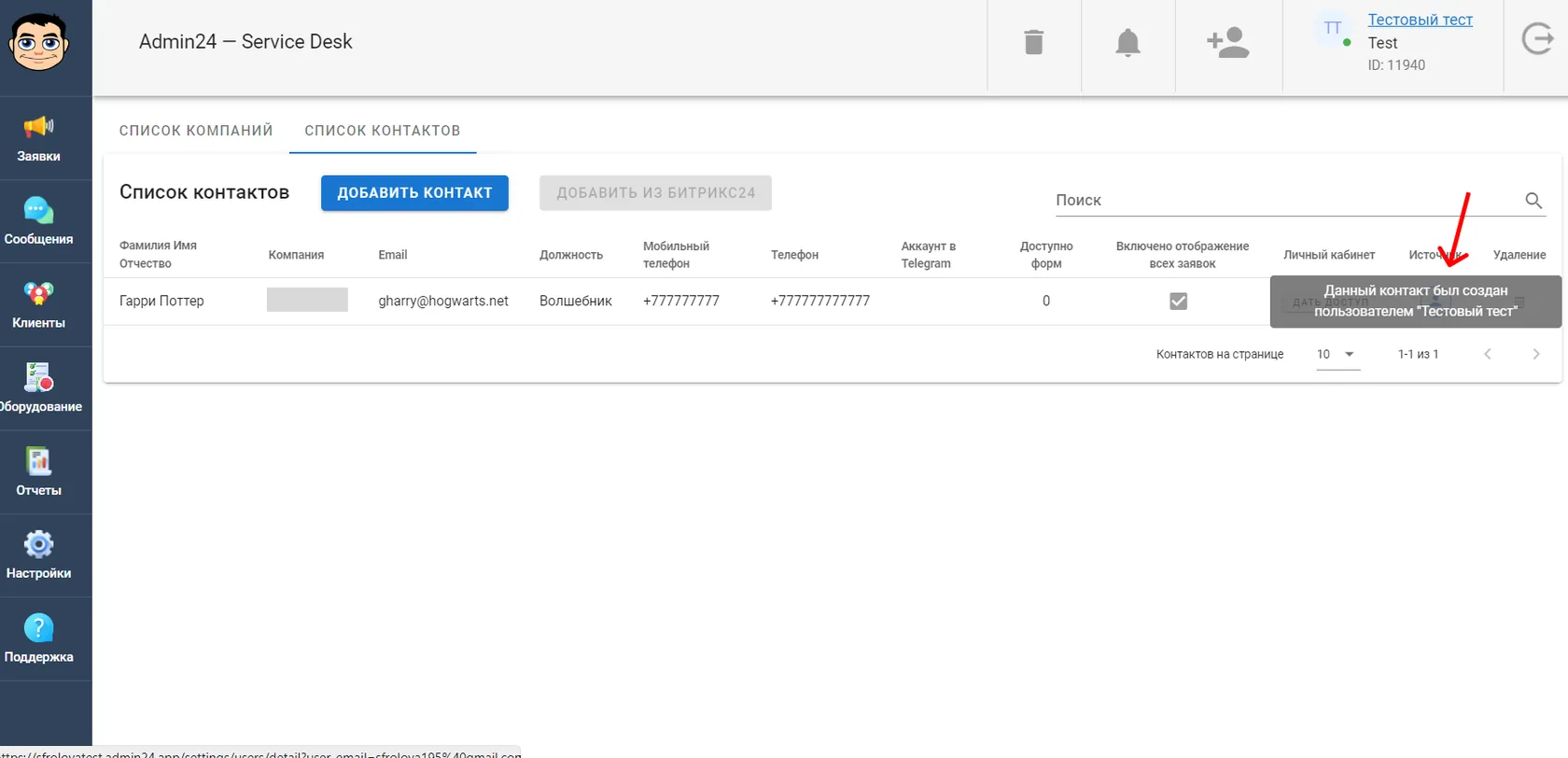Image resolution: width=1568 pixels, height=758 pixels.
Task: Click the Удаление column header
Action: tap(1519, 255)
